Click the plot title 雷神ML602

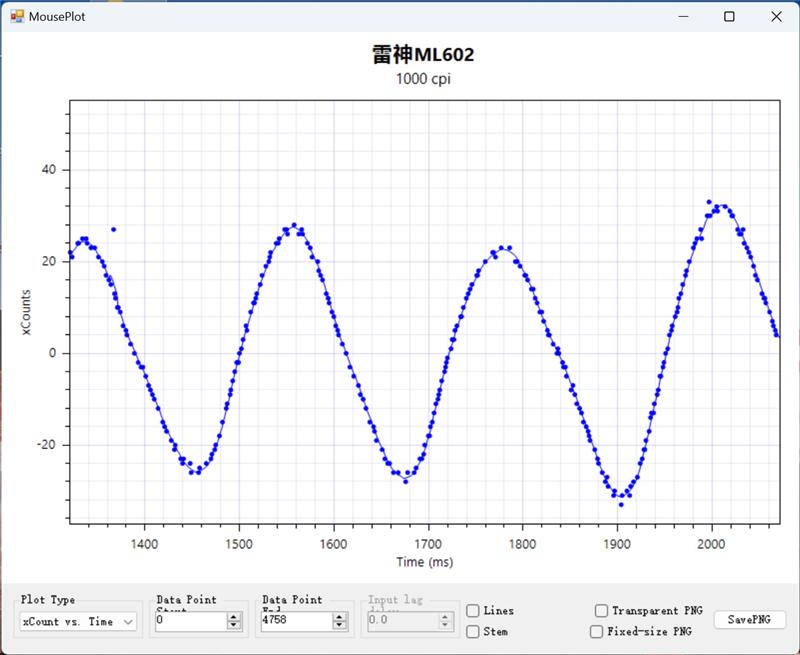point(423,56)
